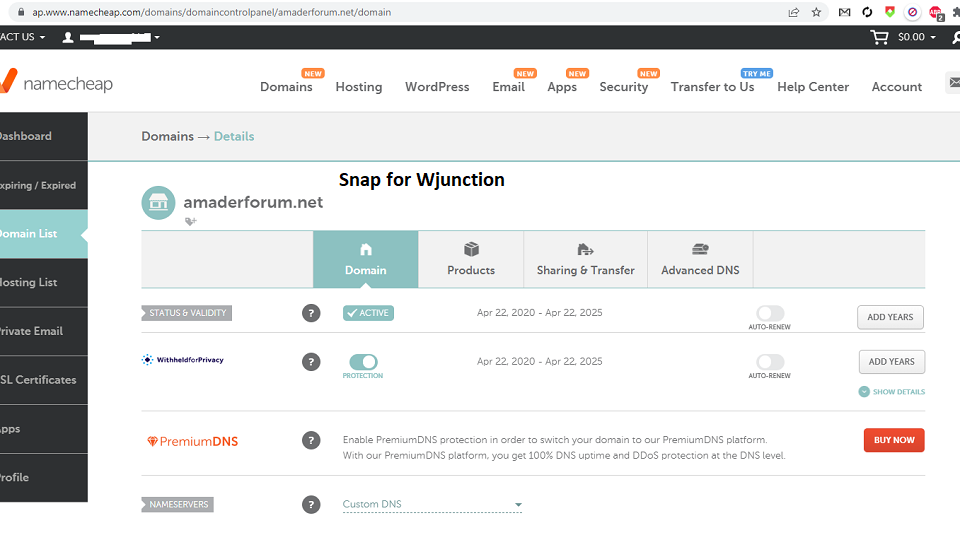The width and height of the screenshot is (960, 535).
Task: Open SSL Certificates in sidebar
Action: 43,380
